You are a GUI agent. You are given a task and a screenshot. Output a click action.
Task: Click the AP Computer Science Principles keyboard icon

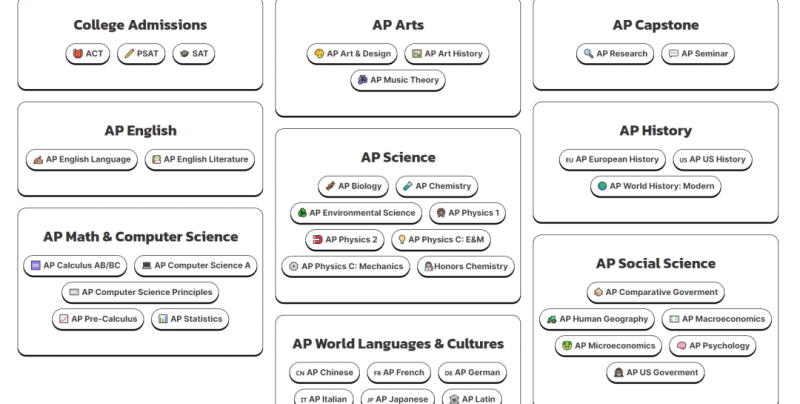tap(74, 292)
